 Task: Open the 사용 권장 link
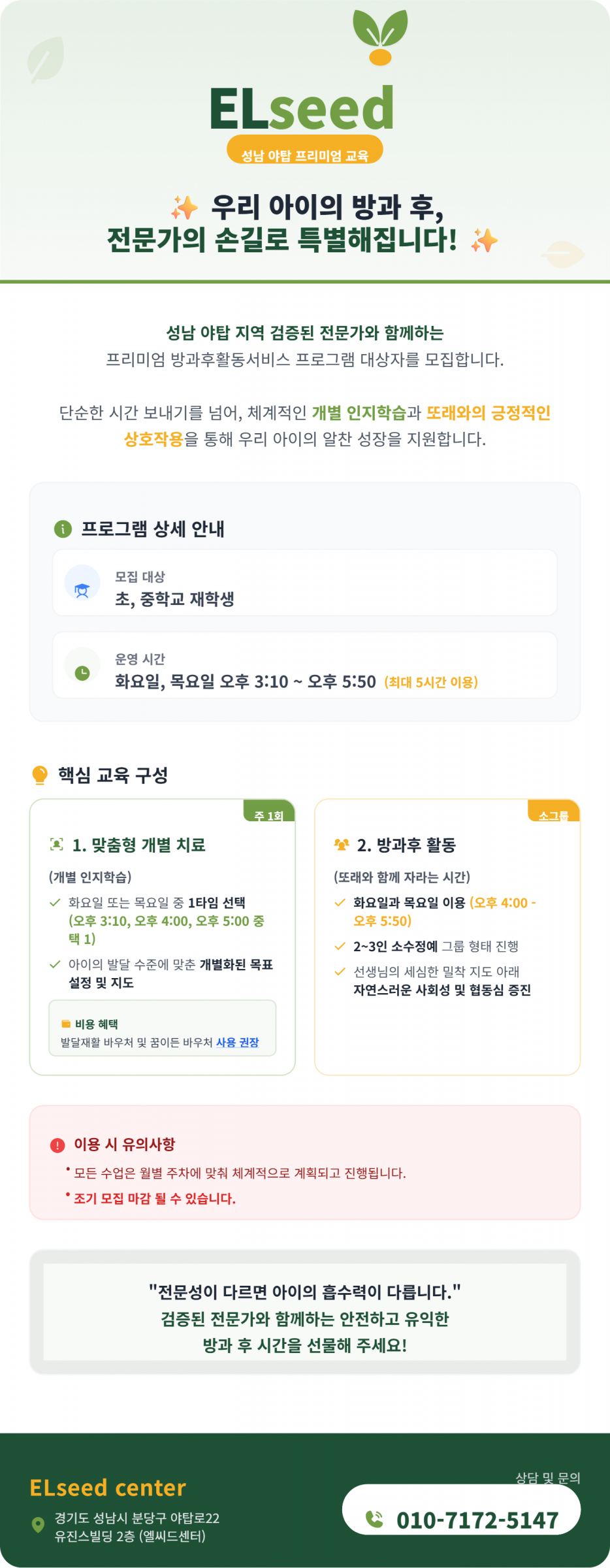[x=238, y=1042]
